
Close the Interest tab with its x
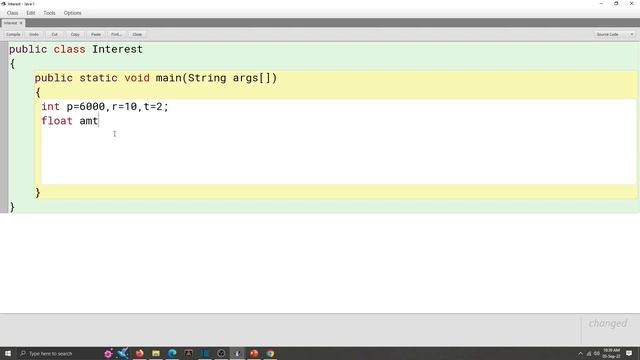point(21,23)
